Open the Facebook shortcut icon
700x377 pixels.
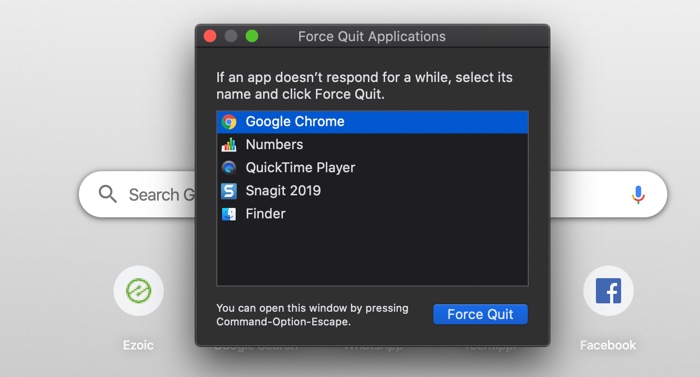[x=608, y=291]
